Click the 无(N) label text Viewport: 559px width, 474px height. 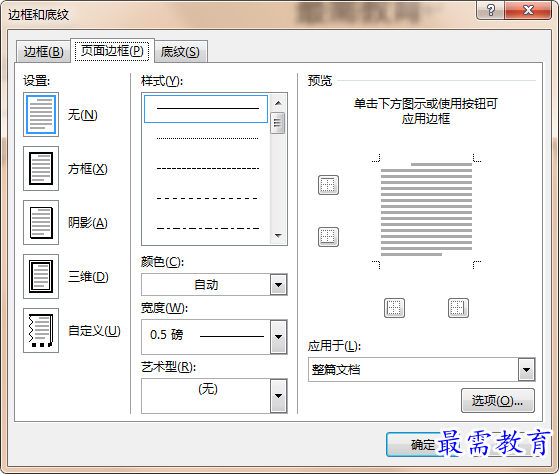(83, 115)
